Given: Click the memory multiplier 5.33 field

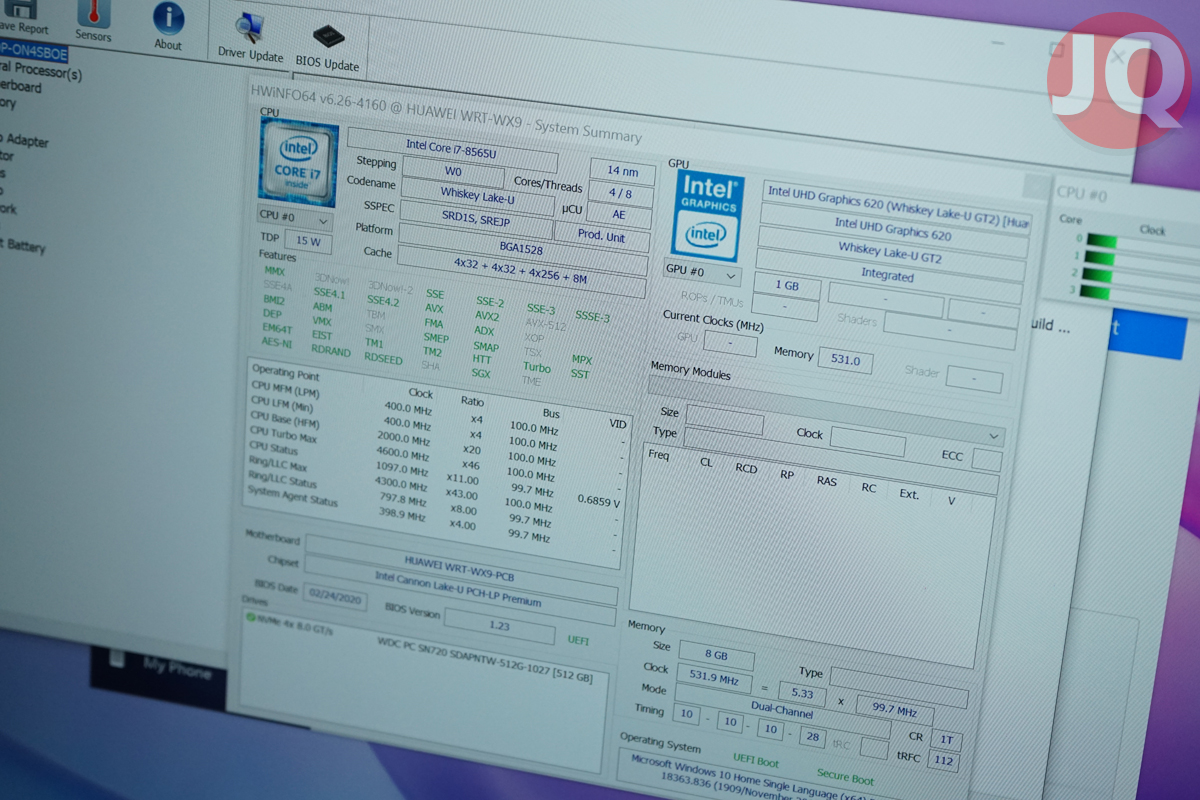Looking at the screenshot, I should click(x=801, y=692).
